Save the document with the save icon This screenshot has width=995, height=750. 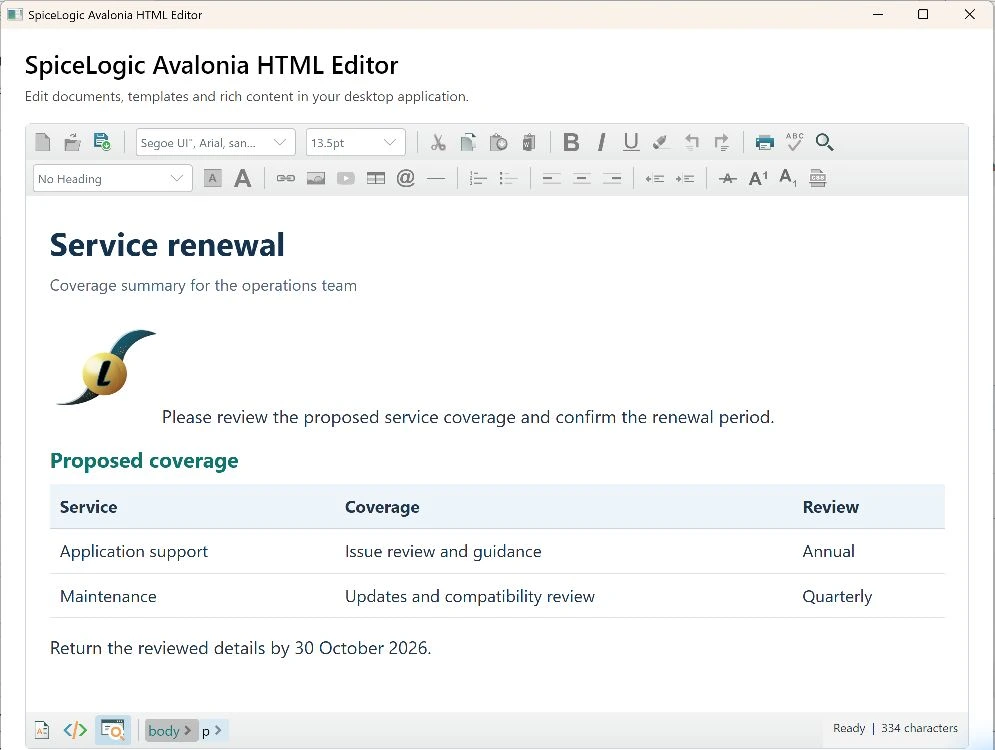[x=102, y=142]
